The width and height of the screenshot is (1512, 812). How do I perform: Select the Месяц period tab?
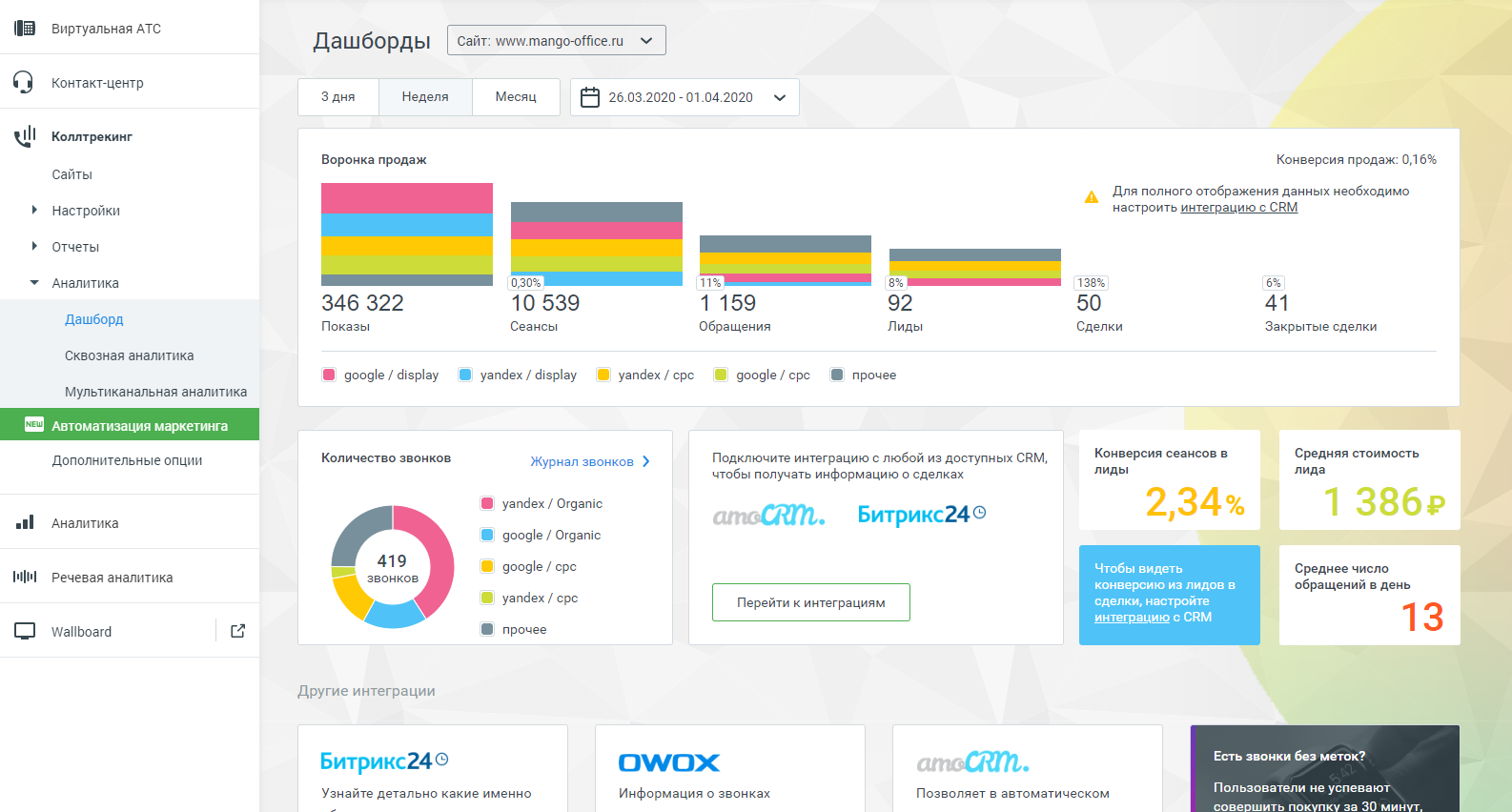516,97
